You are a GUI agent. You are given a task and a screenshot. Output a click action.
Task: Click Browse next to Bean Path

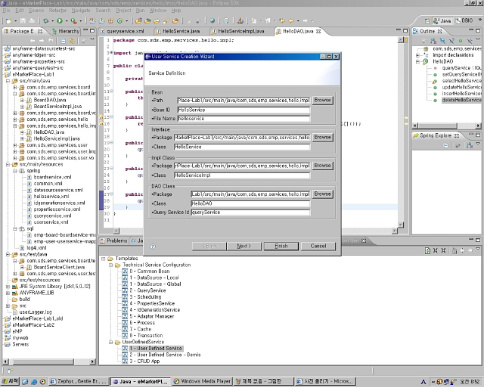[322, 100]
